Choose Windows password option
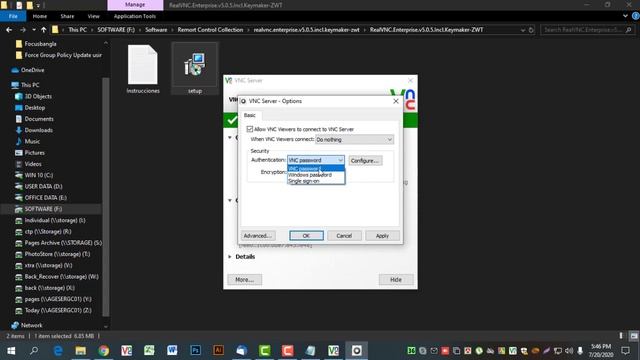Viewport: 640px width, 360px height. coord(316,175)
